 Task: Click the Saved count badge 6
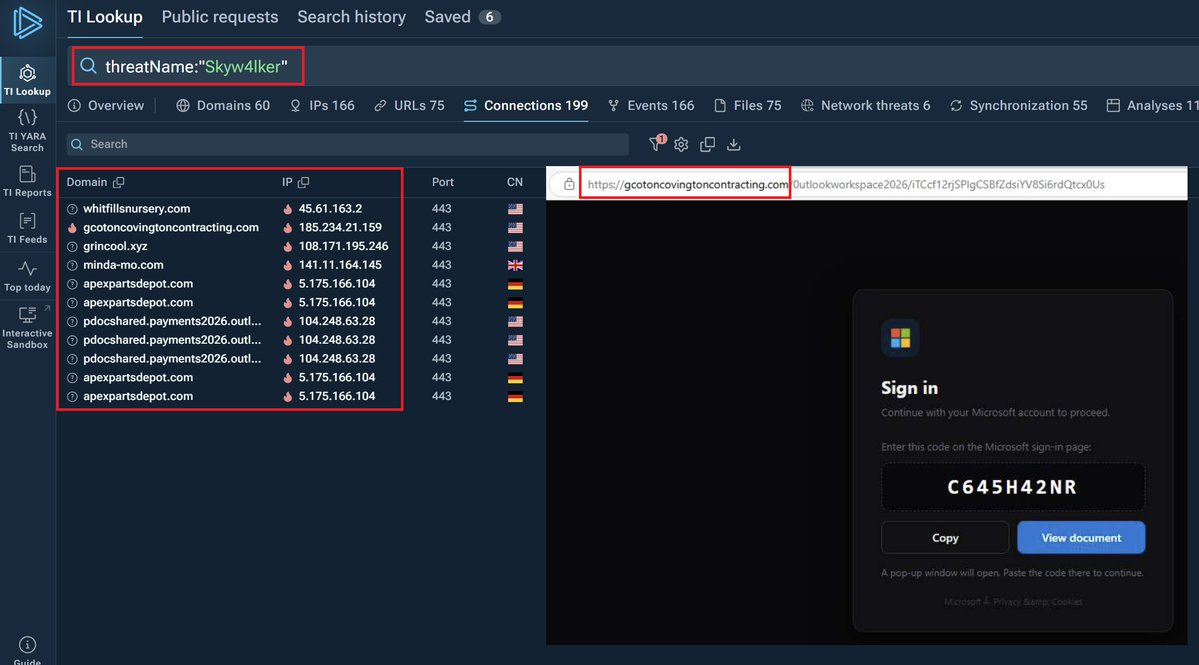click(x=489, y=17)
